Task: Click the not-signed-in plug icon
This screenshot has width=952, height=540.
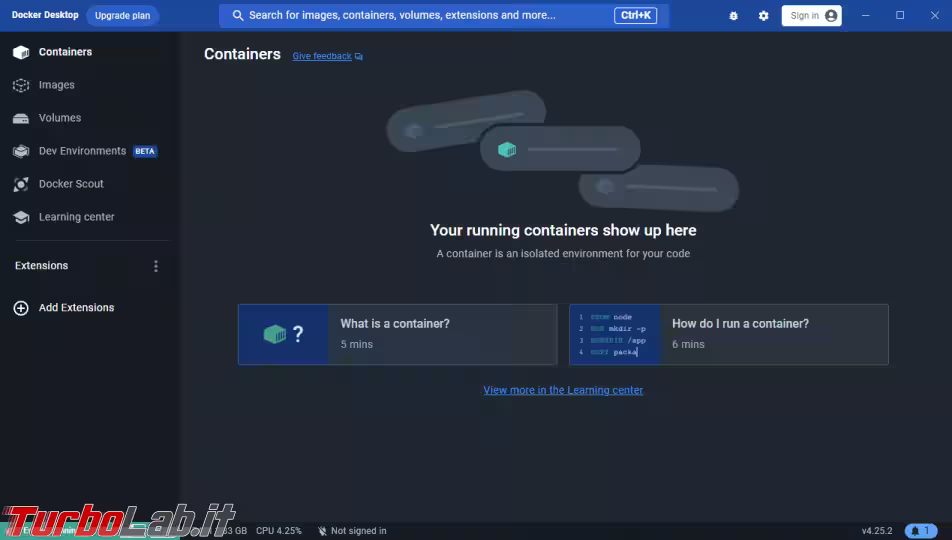Action: 322,531
